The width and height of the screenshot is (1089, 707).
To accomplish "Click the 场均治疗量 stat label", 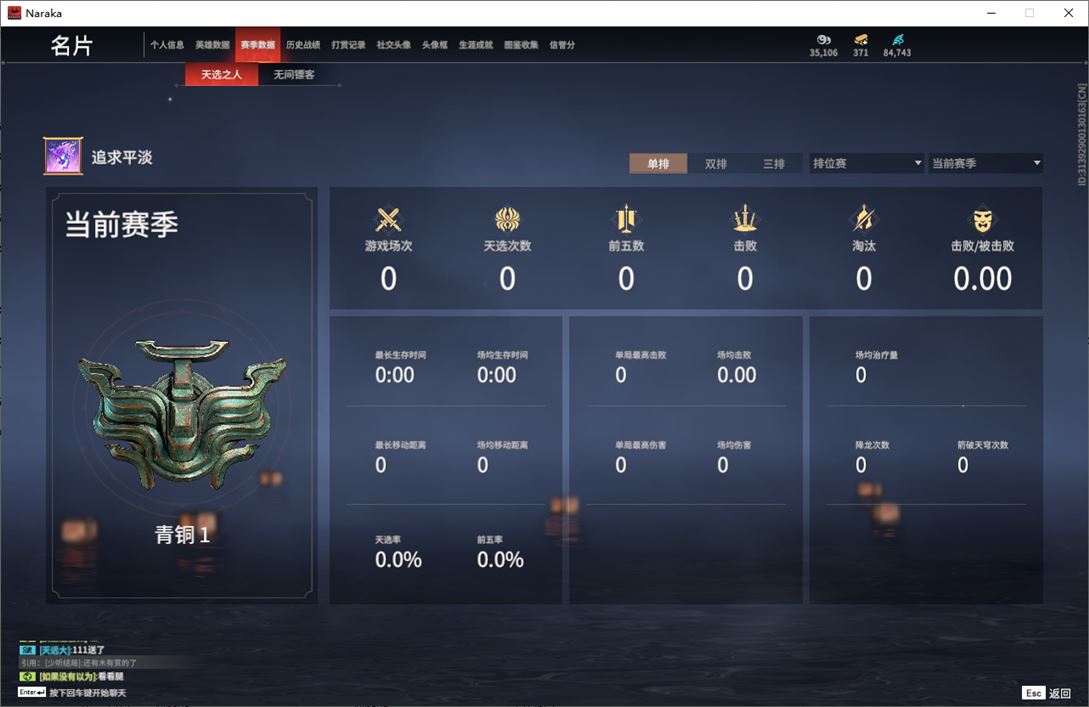I will pyautogui.click(x=876, y=355).
